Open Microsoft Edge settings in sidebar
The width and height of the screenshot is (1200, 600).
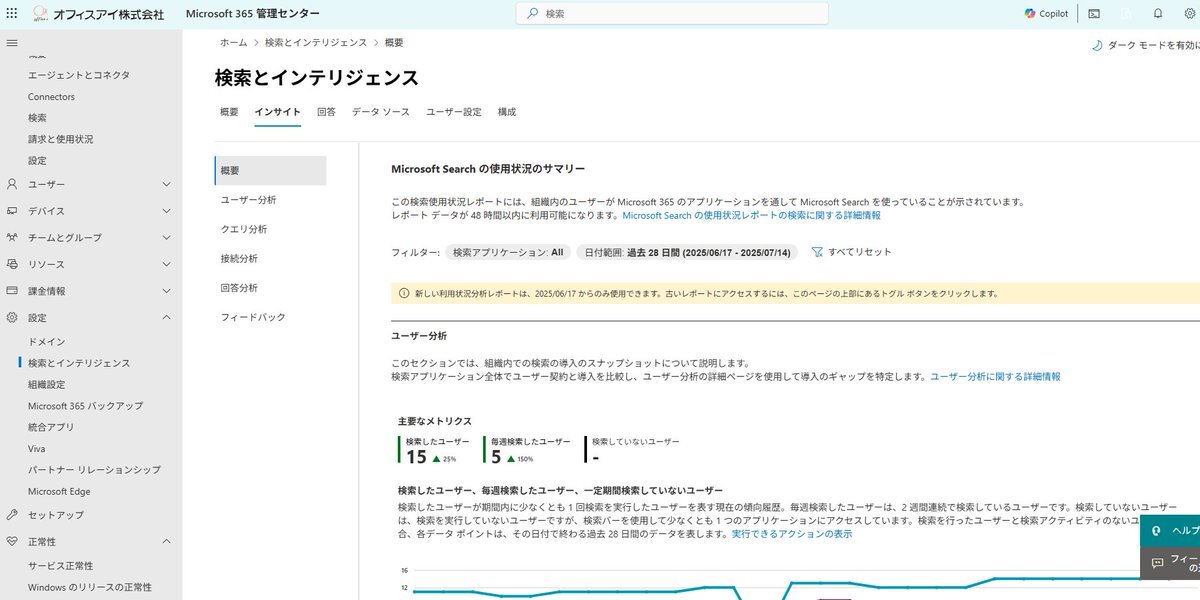[59, 492]
